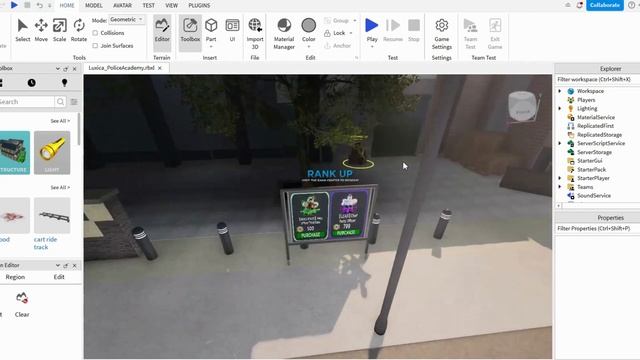The image size is (640, 360).
Task: Switch to the Edit tab in Terrain Editor
Action: pyautogui.click(x=59, y=277)
